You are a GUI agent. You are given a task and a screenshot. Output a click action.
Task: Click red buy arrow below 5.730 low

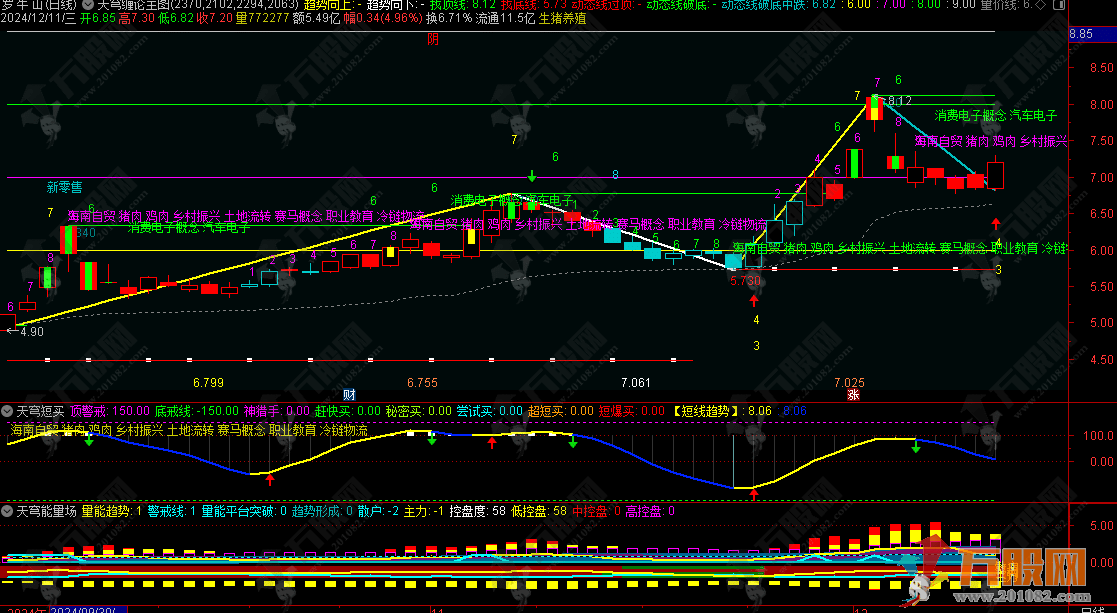[754, 300]
